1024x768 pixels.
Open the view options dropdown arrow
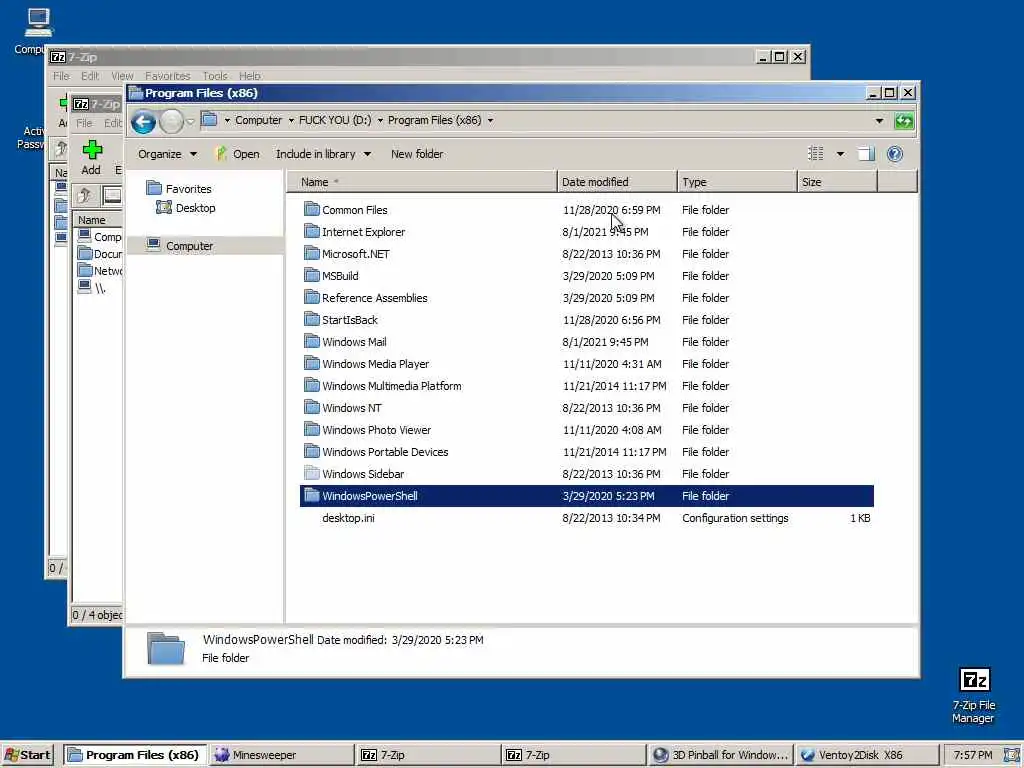click(x=840, y=154)
